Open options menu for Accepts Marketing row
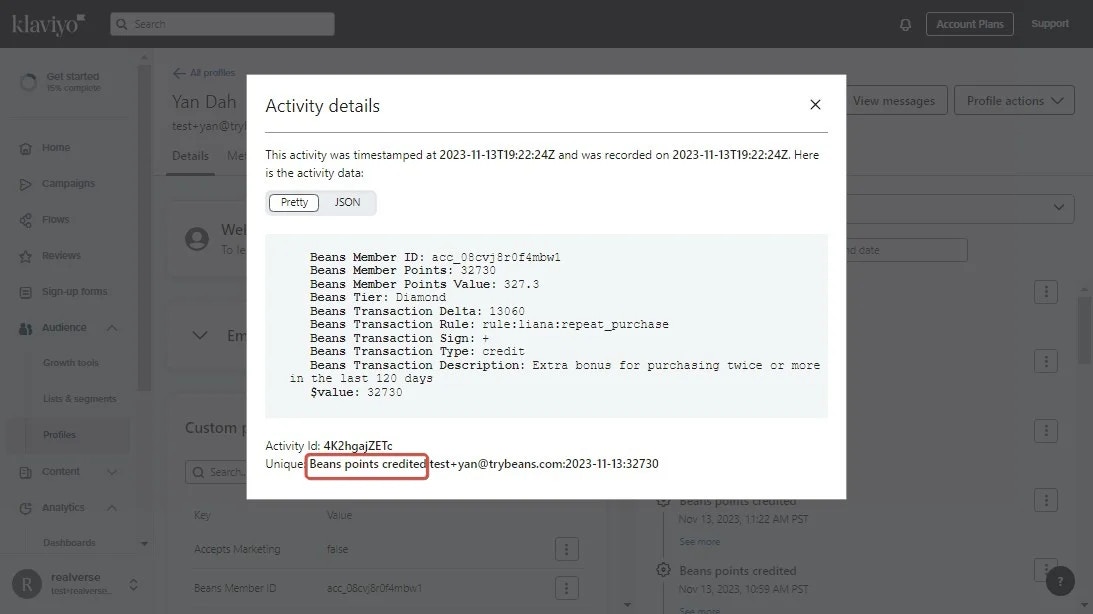 (566, 549)
